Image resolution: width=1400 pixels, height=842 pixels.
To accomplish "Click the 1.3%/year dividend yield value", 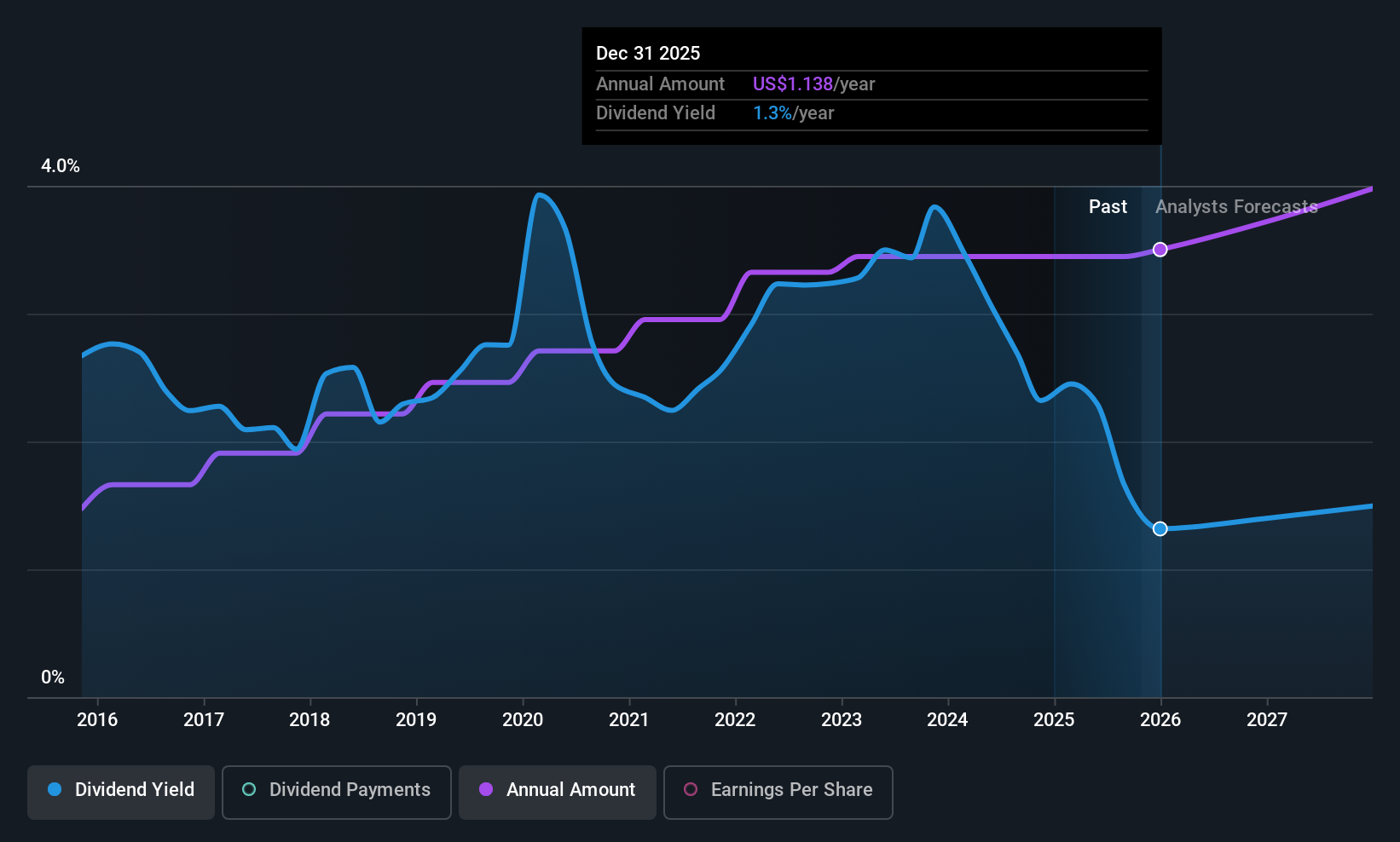I will (x=793, y=113).
